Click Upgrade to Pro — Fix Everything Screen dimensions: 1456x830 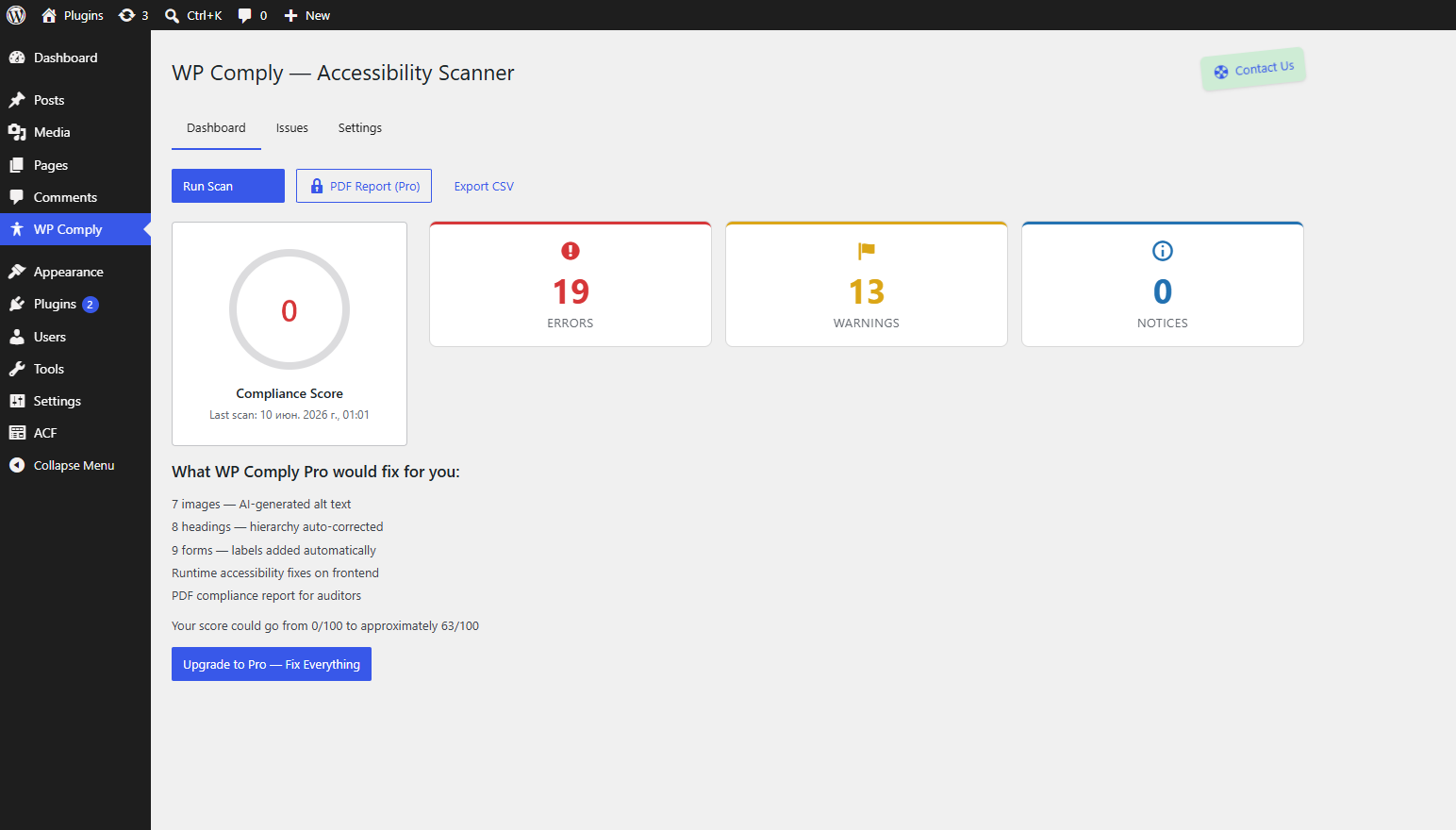pos(272,664)
